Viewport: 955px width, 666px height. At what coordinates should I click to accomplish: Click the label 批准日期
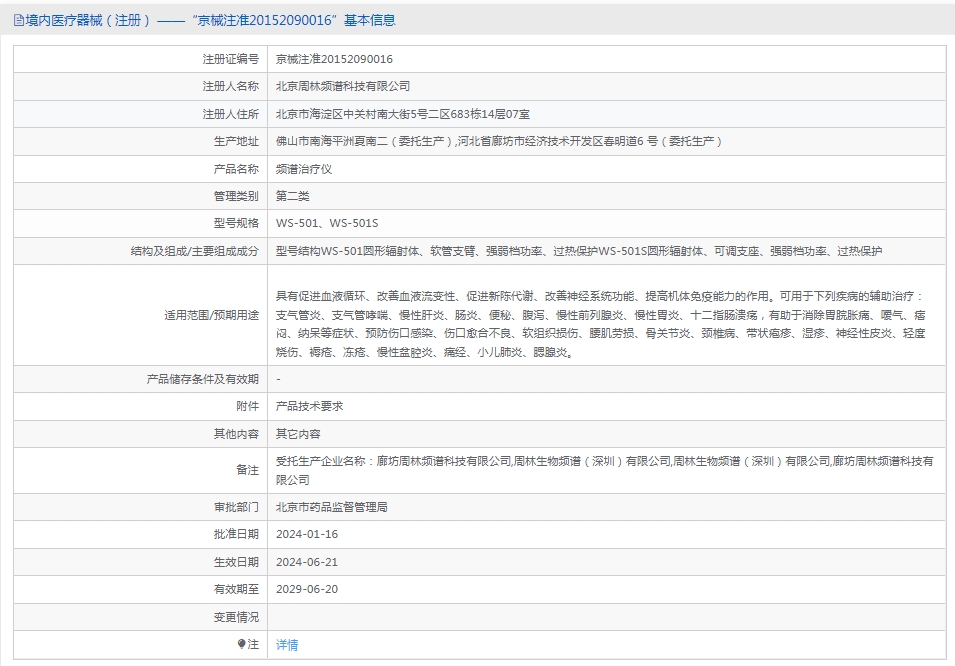tap(236, 534)
